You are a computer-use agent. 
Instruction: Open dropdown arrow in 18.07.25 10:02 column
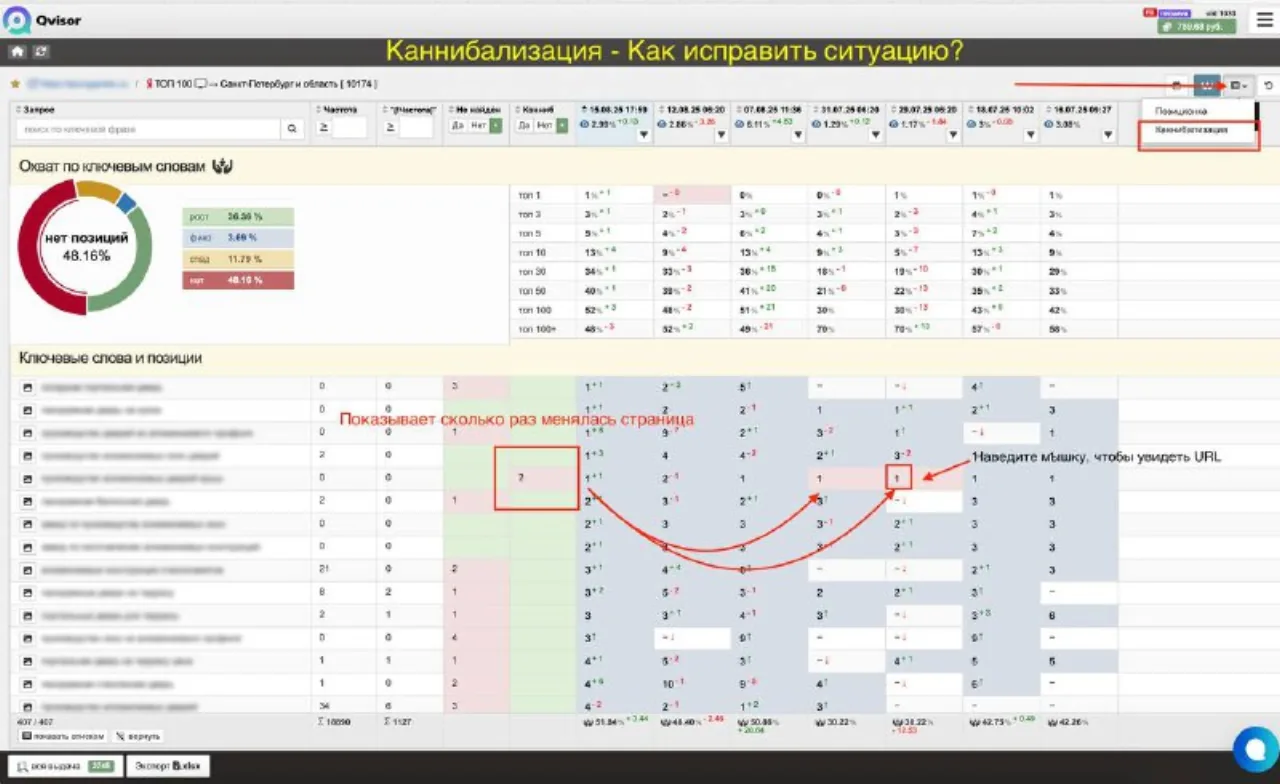pyautogui.click(x=1029, y=135)
